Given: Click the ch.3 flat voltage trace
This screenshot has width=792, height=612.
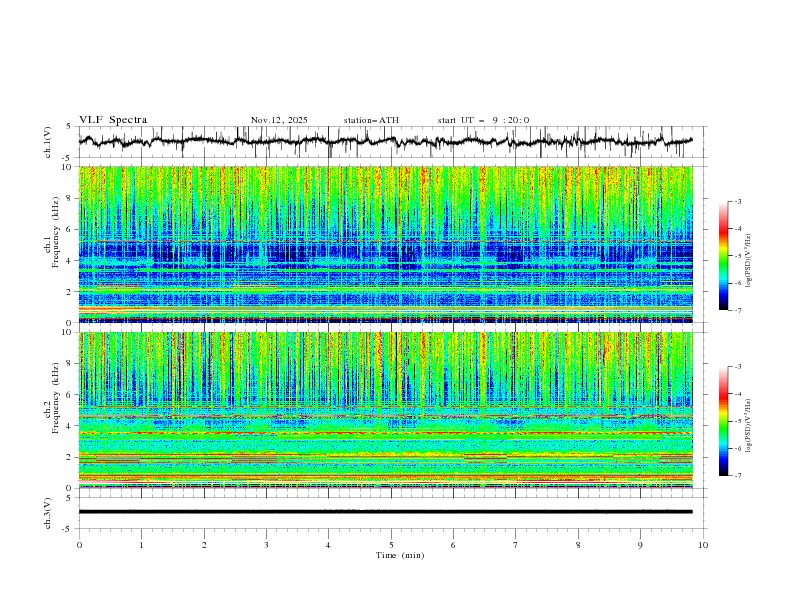Looking at the screenshot, I should (386, 512).
